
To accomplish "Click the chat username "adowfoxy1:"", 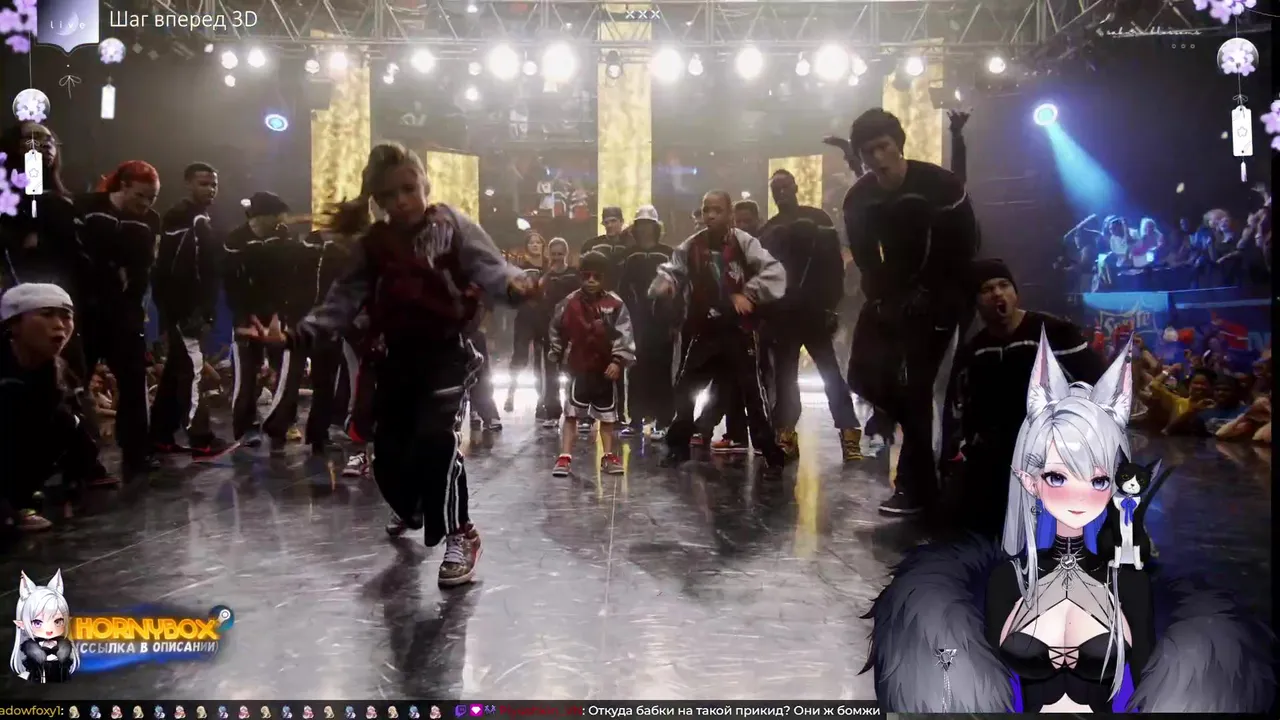I will pos(32,711).
